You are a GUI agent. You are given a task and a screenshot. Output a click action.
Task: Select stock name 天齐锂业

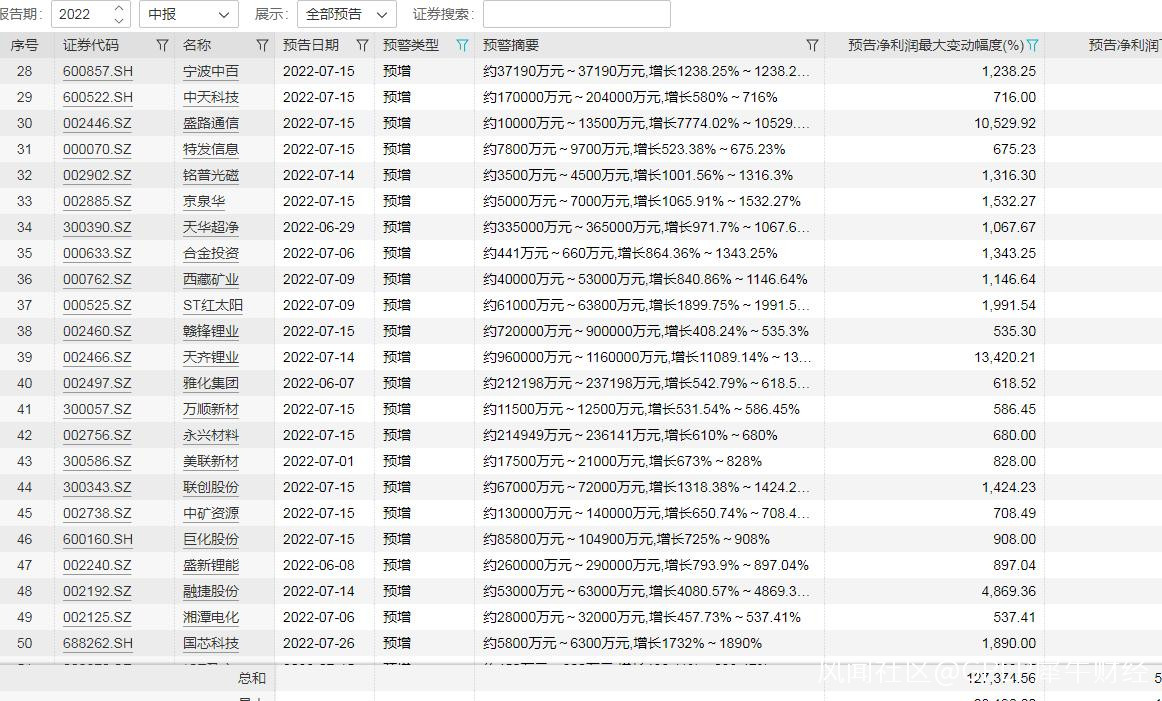click(x=211, y=357)
